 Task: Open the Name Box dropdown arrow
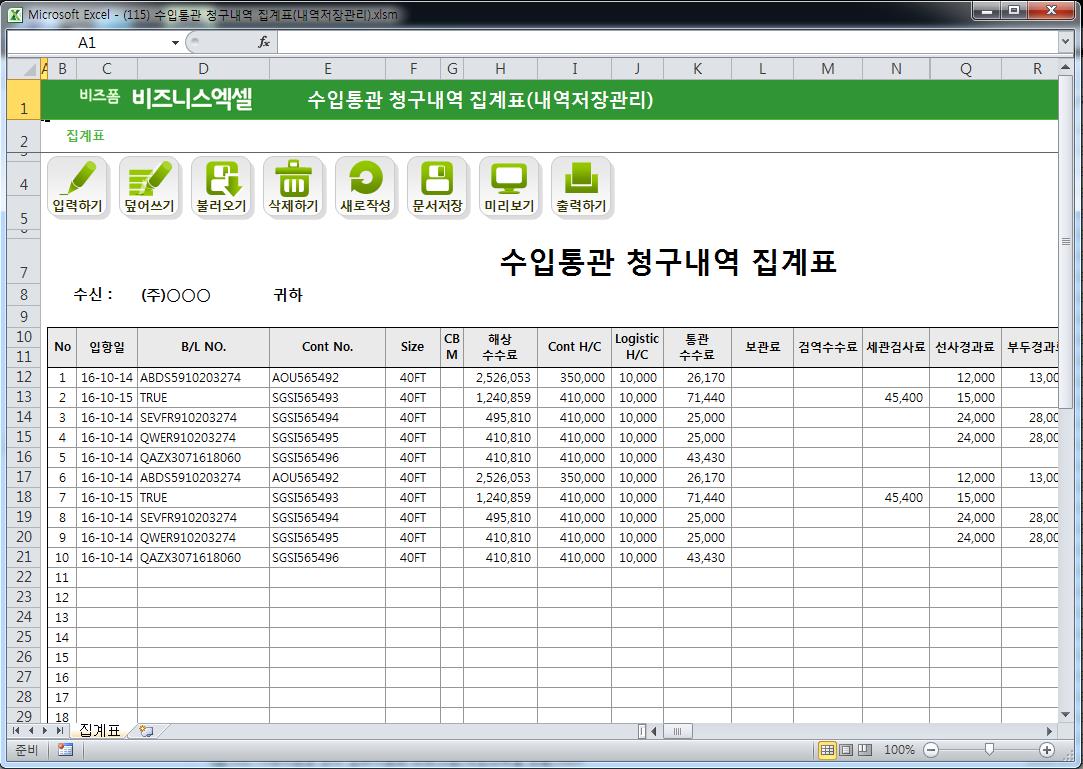[x=175, y=43]
